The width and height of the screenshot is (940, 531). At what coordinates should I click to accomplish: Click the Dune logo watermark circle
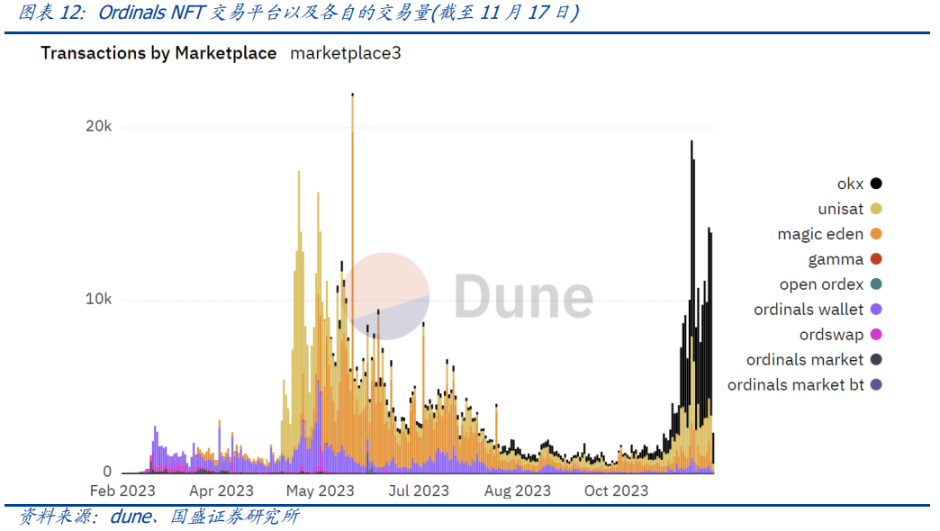click(386, 296)
